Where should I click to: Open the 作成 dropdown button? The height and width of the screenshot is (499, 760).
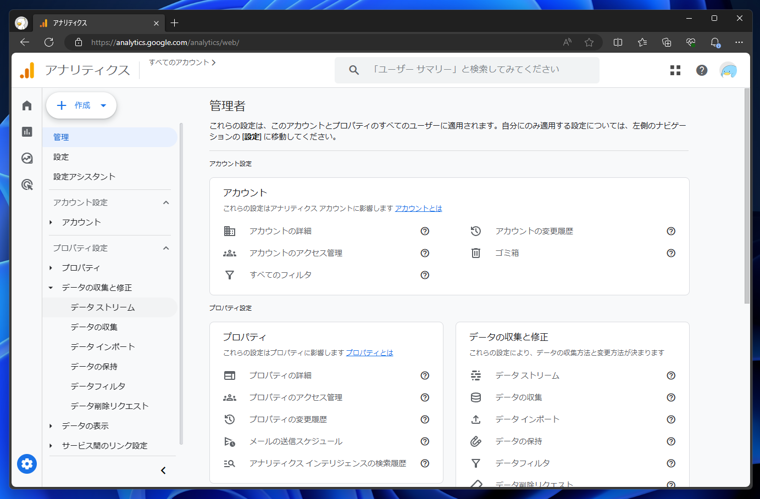pyautogui.click(x=81, y=105)
